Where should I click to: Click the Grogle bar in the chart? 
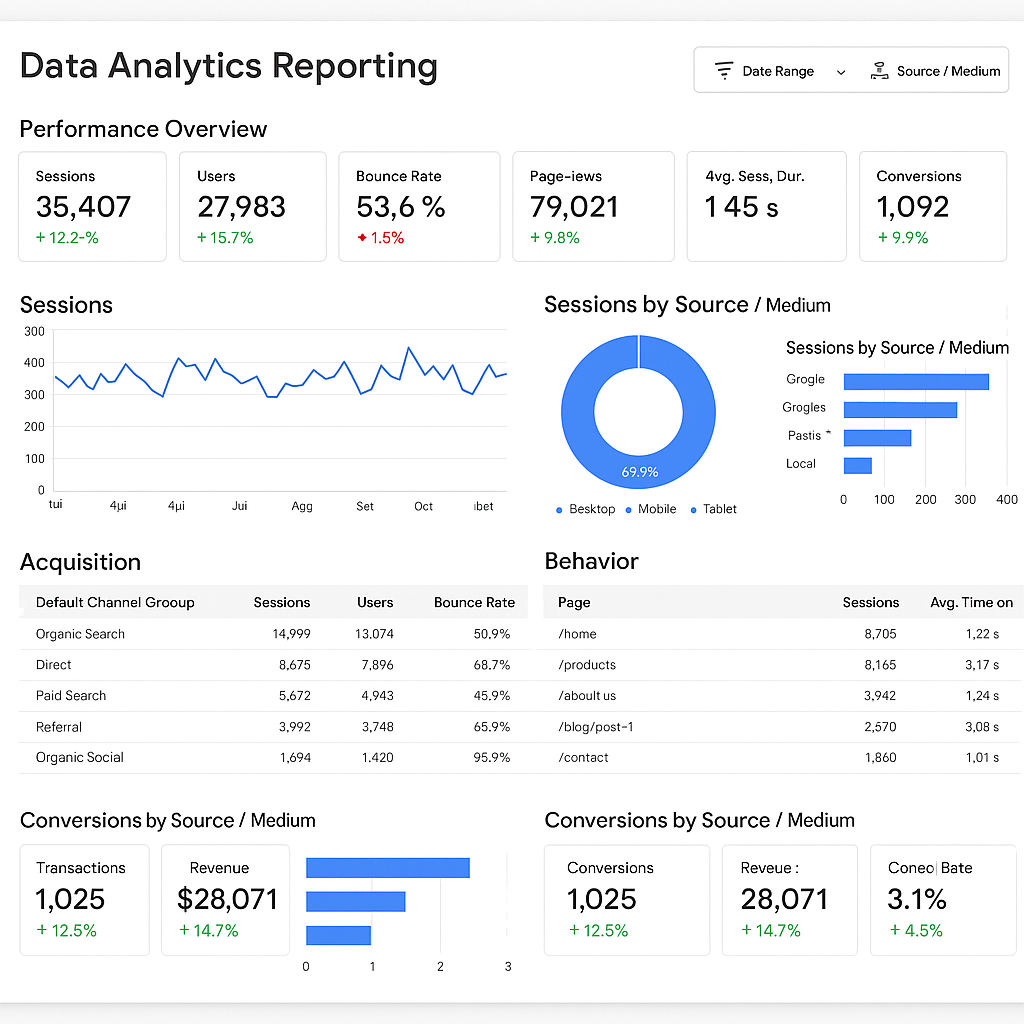916,381
